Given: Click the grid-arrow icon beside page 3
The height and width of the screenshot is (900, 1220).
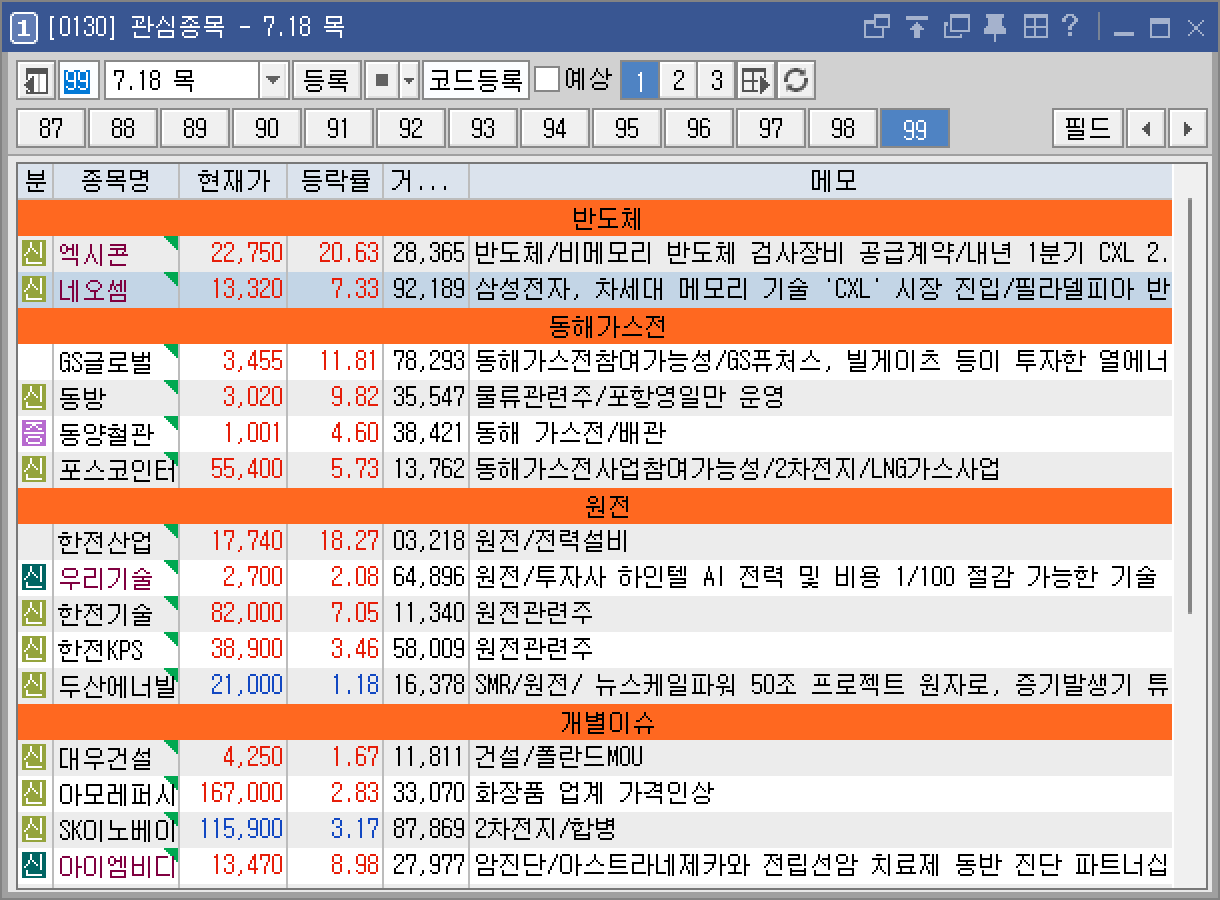Looking at the screenshot, I should pyautogui.click(x=755, y=80).
